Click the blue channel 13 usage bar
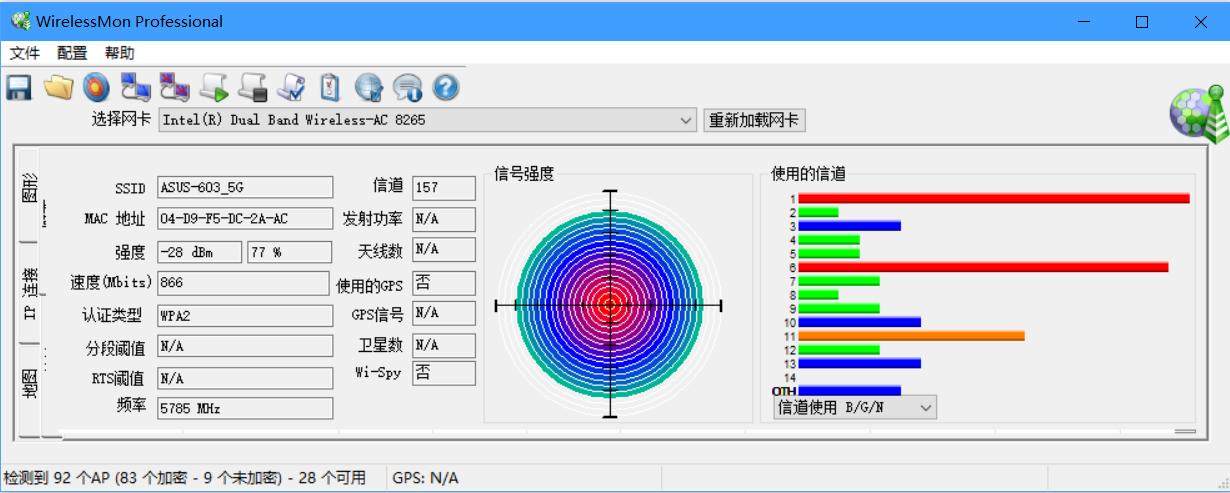 click(859, 363)
